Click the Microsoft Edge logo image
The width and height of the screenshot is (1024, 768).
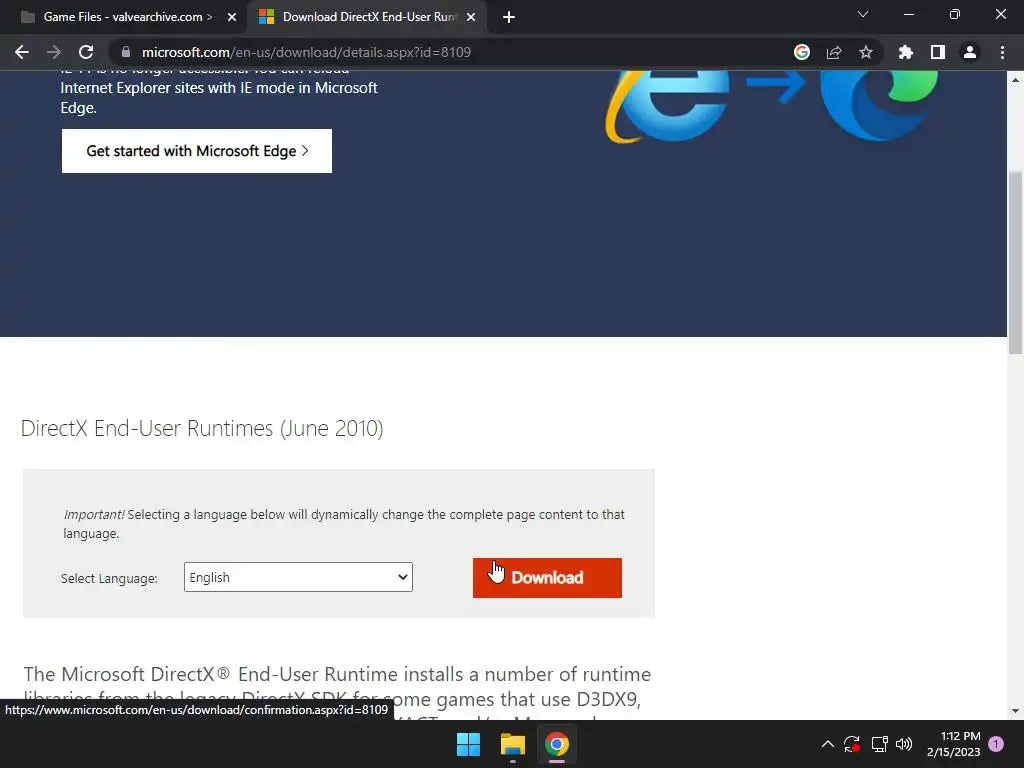879,105
